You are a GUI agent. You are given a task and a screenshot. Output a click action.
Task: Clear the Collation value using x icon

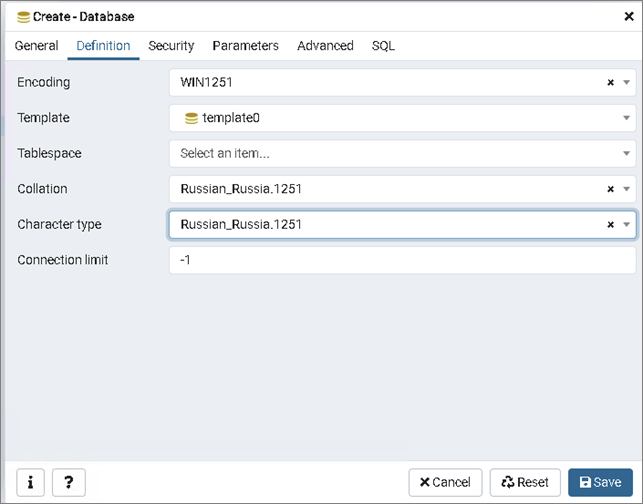tap(610, 189)
